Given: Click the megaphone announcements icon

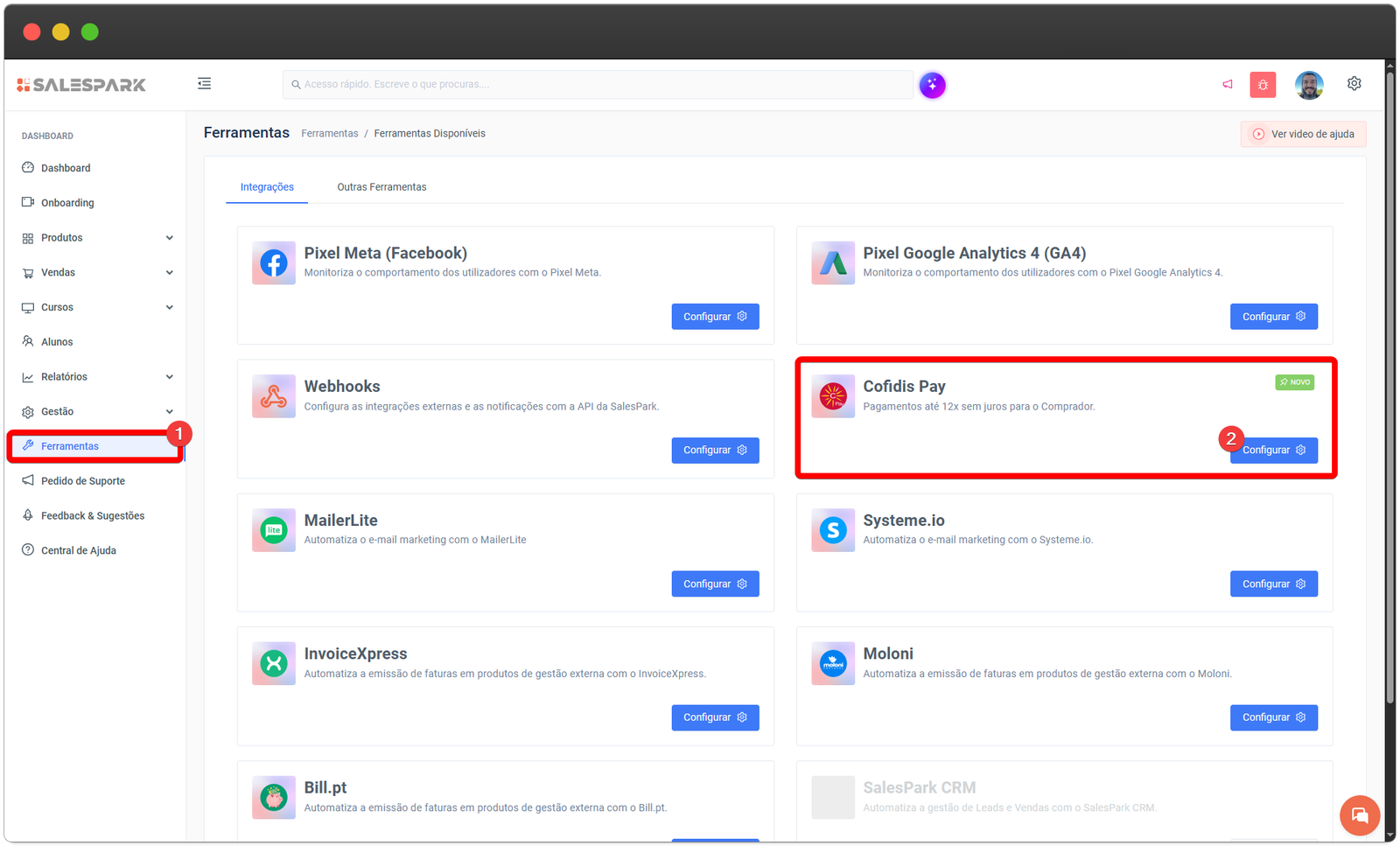Looking at the screenshot, I should [1228, 85].
